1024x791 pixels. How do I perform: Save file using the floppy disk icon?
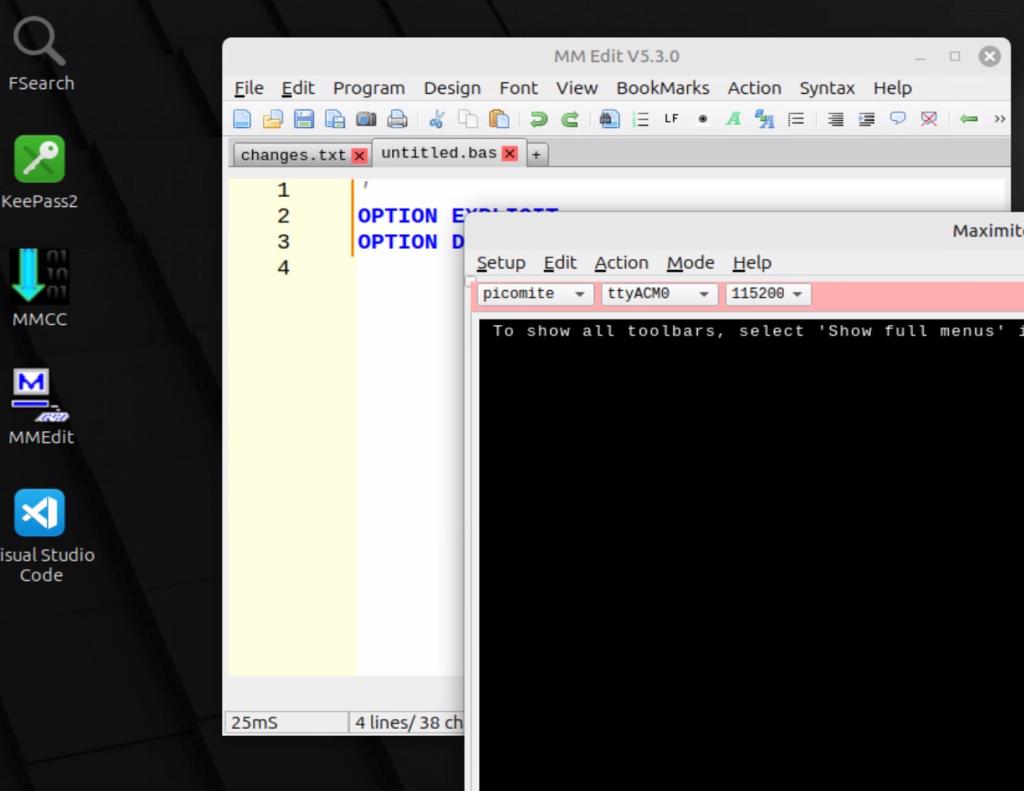point(304,119)
